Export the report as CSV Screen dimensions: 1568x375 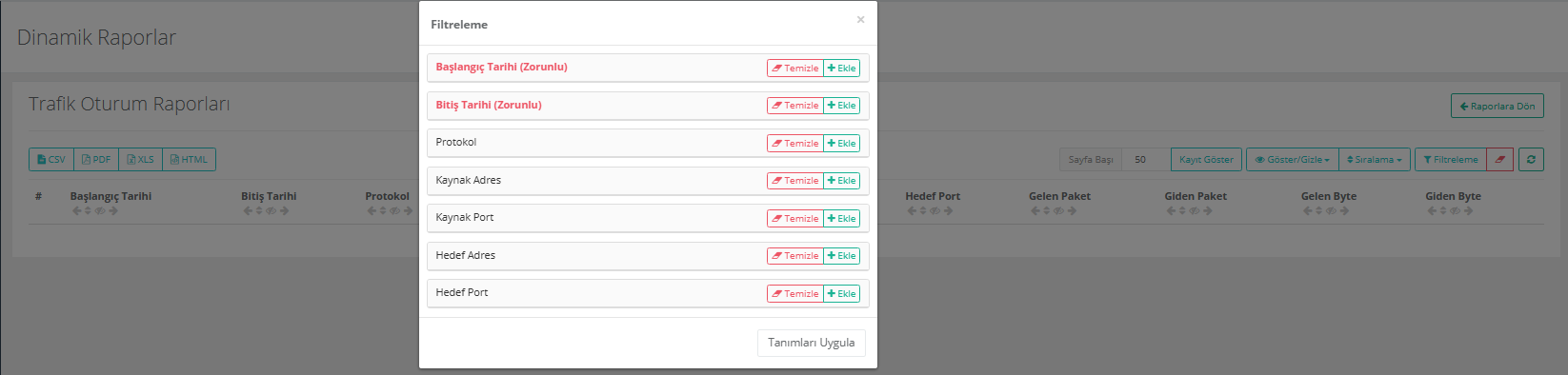coord(51,160)
